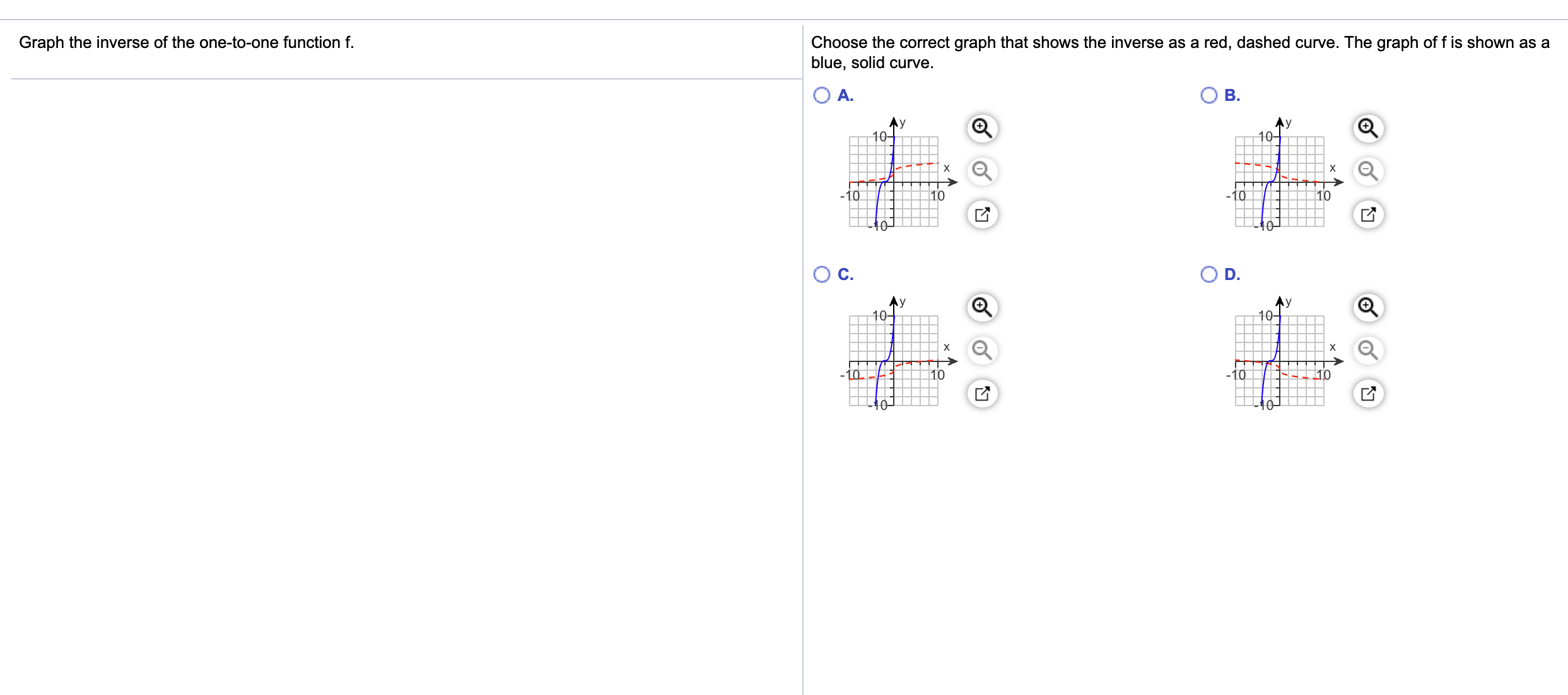Open graph A in an enlarged view
The height and width of the screenshot is (695, 1568).
click(x=982, y=214)
